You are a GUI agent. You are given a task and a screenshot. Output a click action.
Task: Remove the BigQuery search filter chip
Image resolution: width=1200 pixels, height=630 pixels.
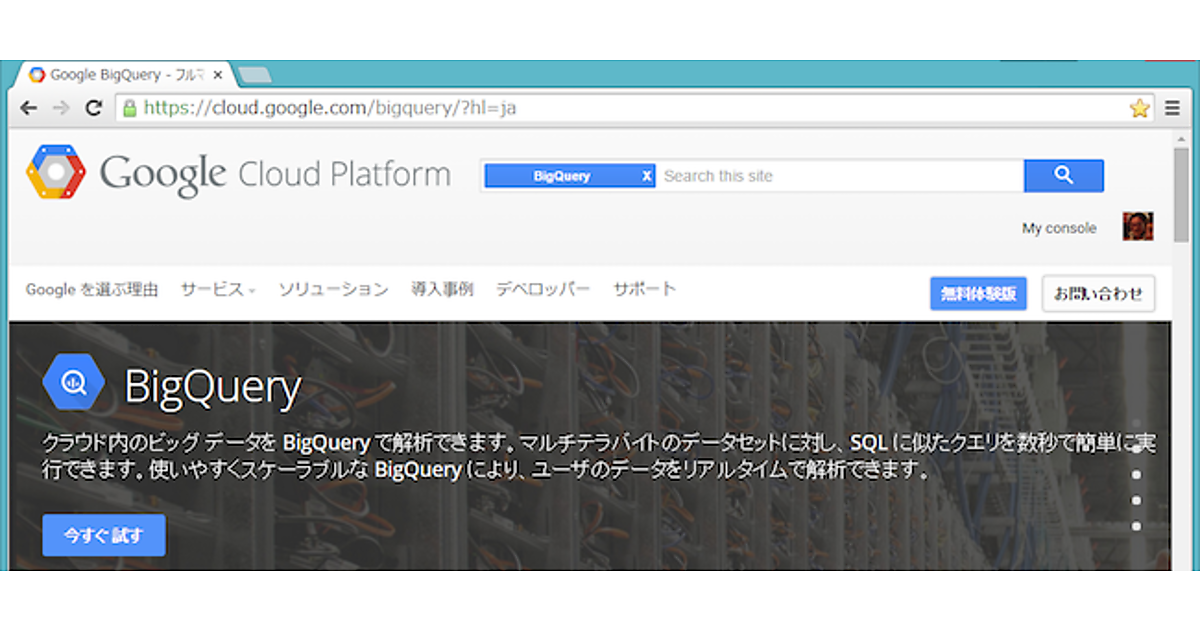click(646, 176)
